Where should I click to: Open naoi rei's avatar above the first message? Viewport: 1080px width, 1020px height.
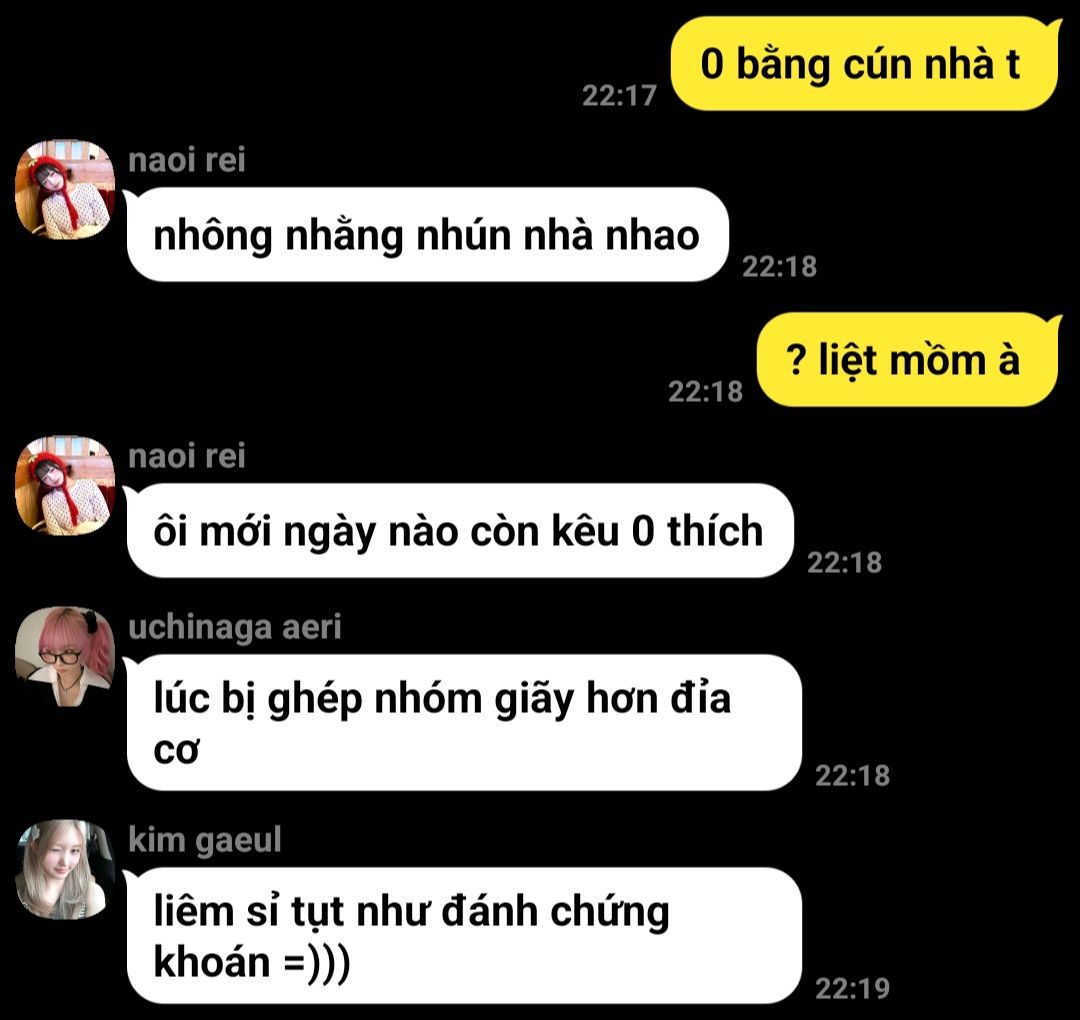65,189
